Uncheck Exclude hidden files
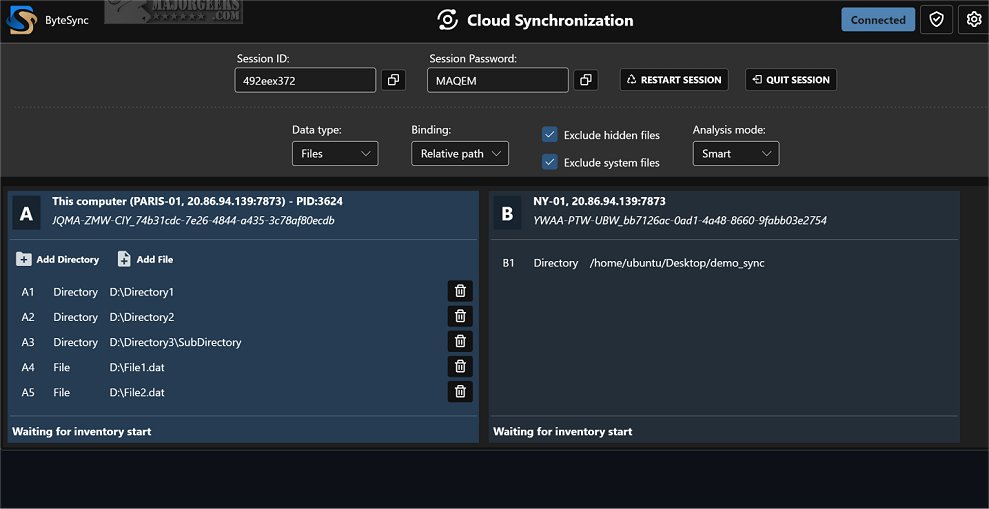This screenshot has height=509, width=989. (549, 135)
